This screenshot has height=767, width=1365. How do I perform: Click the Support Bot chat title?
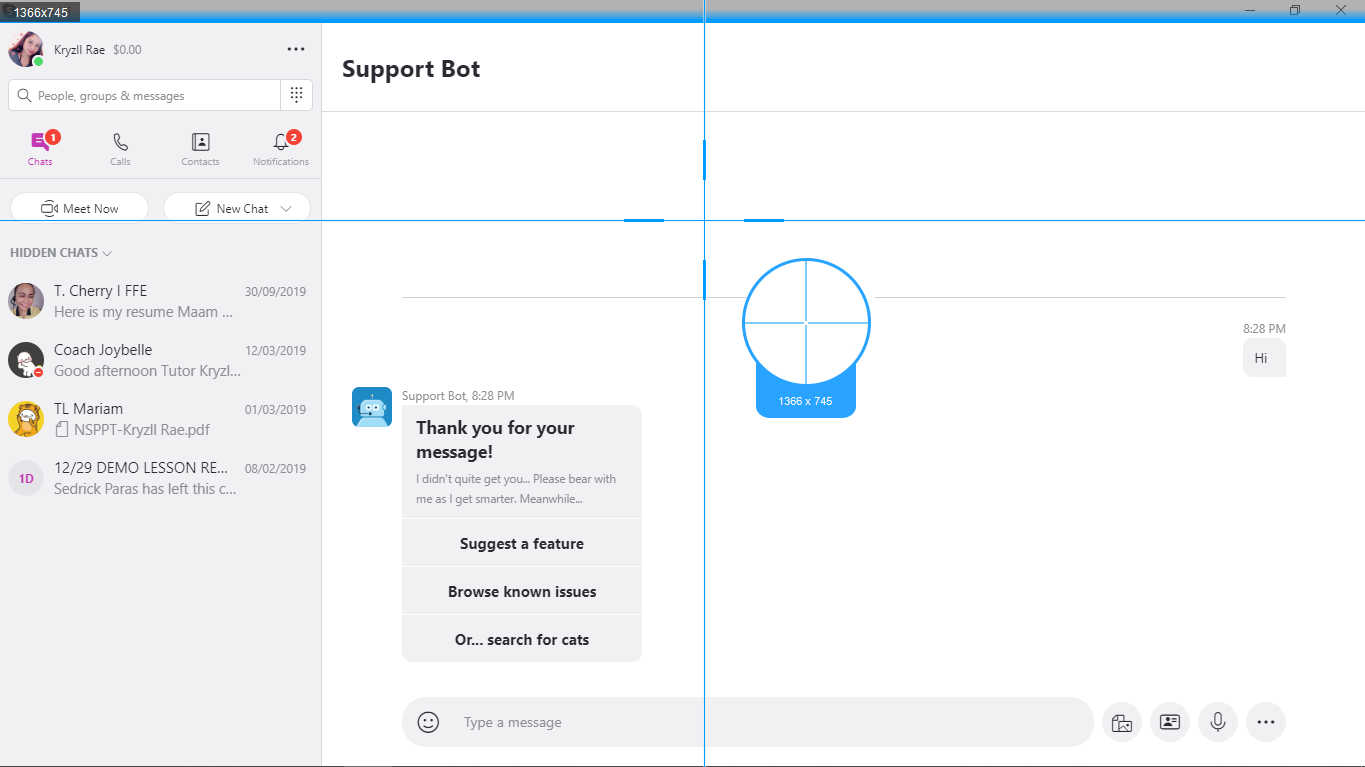tap(411, 69)
